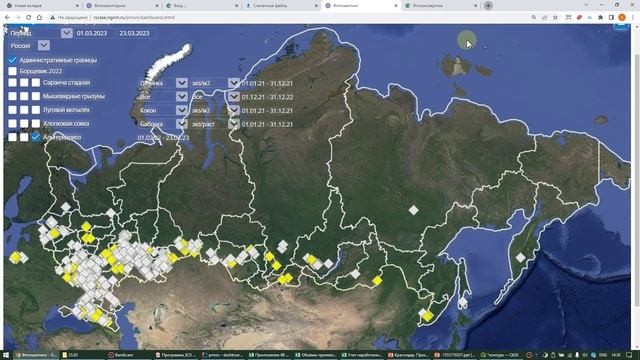Viewport: 640px width, 360px height.
Task: Click the white diamond marker on Kamchatka
Action: [x=520, y=258]
